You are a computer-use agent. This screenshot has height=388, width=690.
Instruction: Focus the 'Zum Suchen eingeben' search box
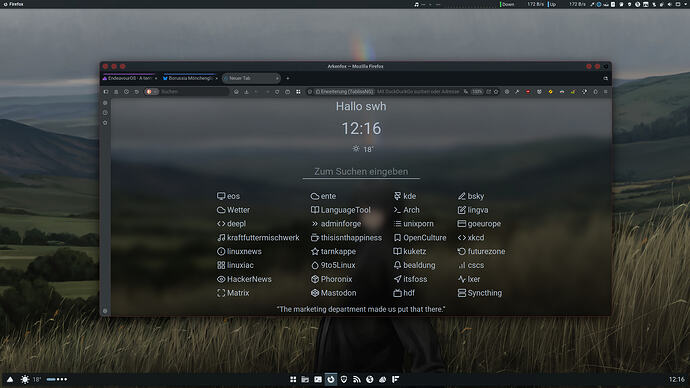361,172
